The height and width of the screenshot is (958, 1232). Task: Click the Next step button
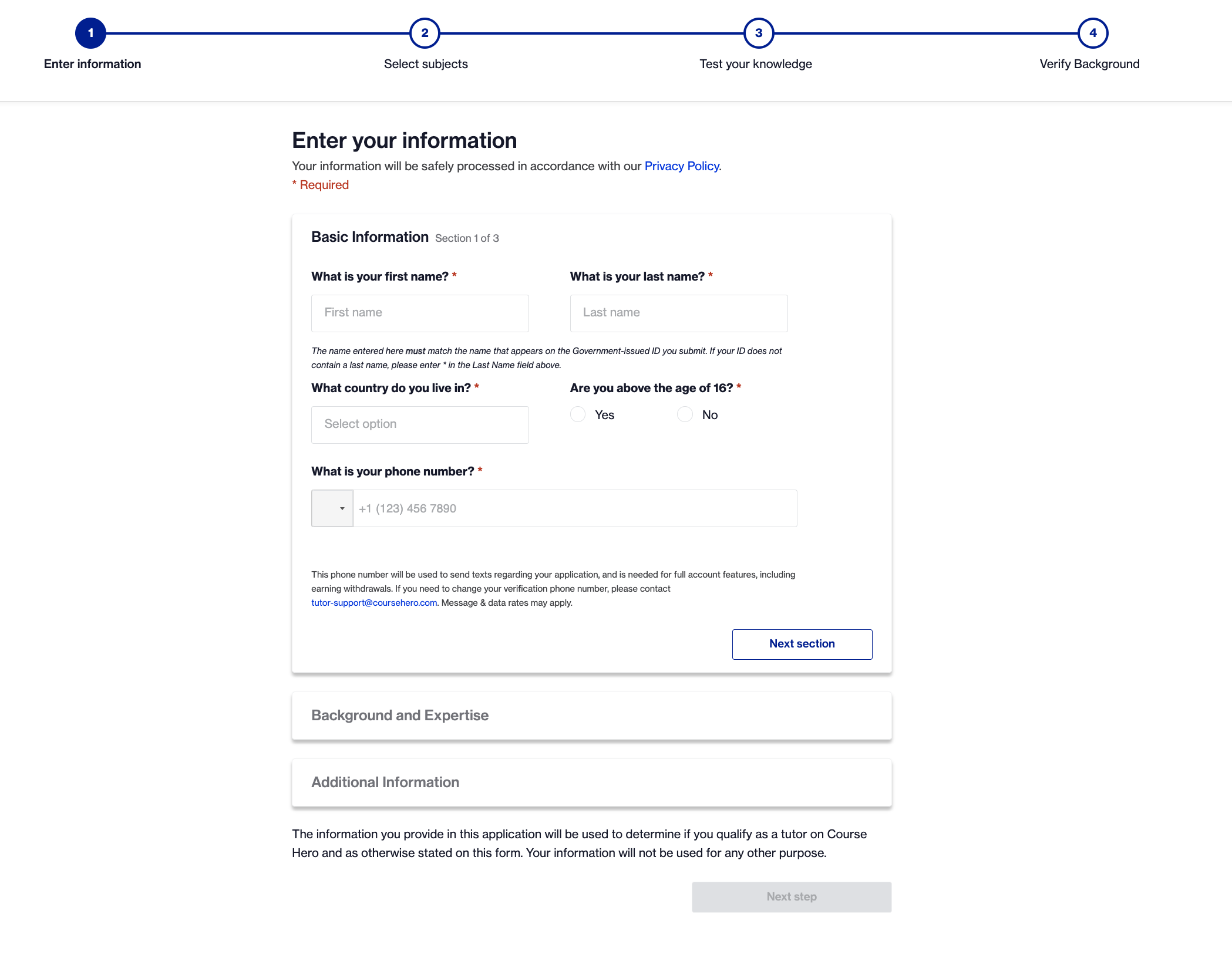(x=791, y=897)
